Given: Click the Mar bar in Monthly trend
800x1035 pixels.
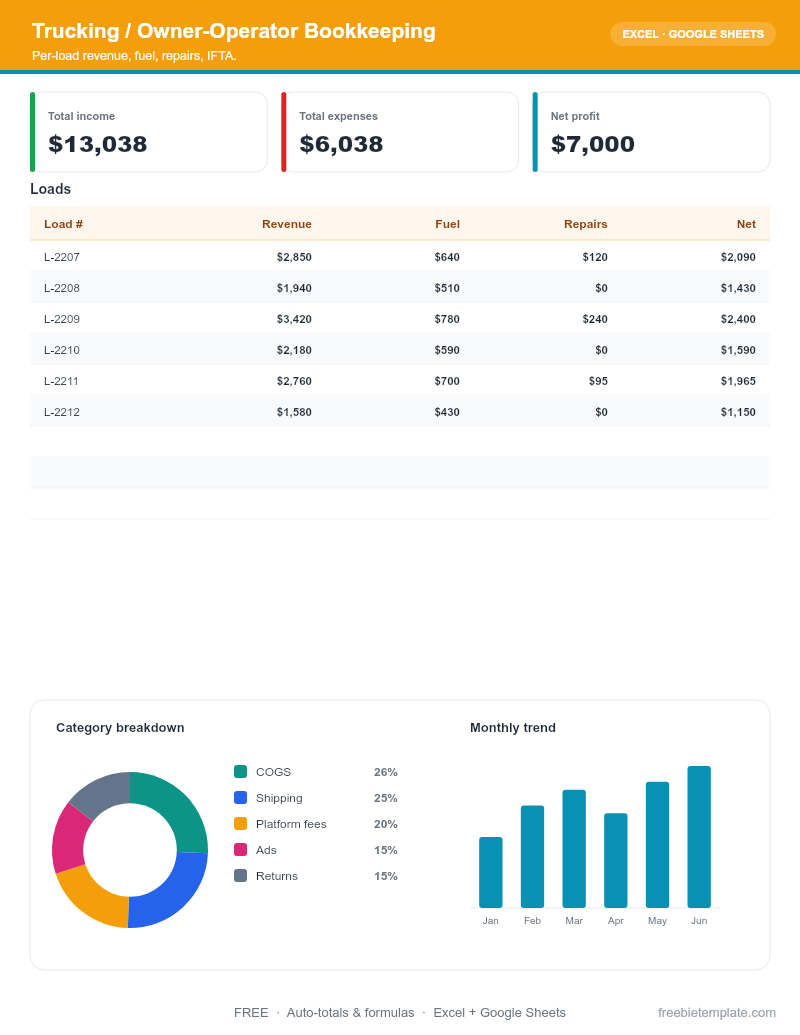Looking at the screenshot, I should 574,849.
